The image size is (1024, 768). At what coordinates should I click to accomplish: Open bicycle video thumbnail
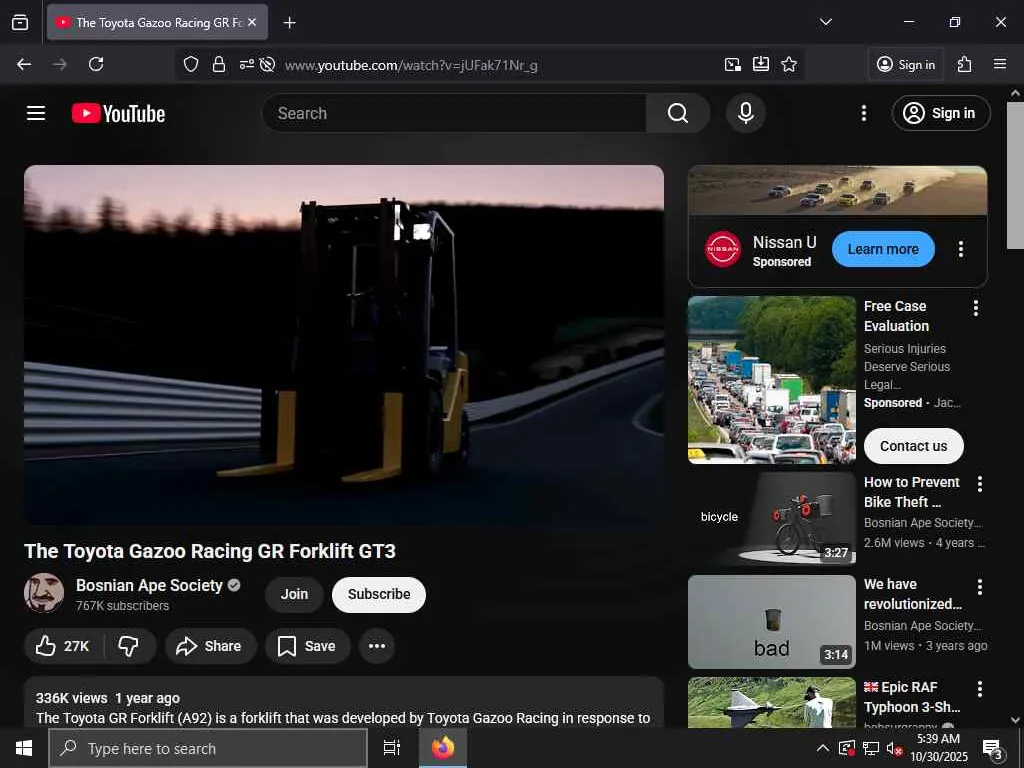click(771, 519)
